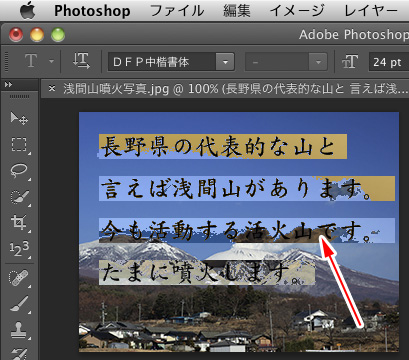
Task: Open the font style dropdown
Action: (286, 62)
